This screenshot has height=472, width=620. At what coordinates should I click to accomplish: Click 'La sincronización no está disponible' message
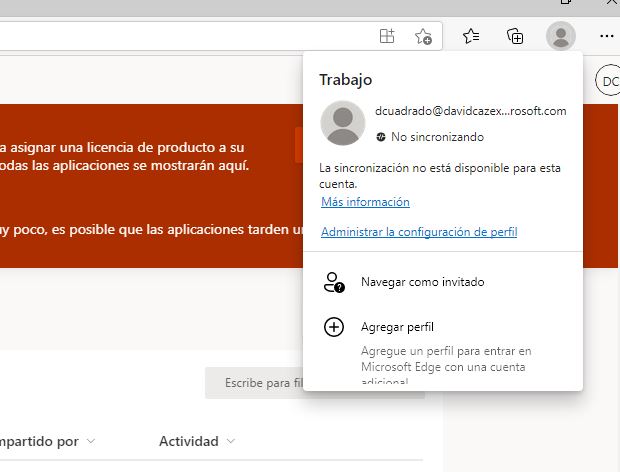(x=440, y=176)
